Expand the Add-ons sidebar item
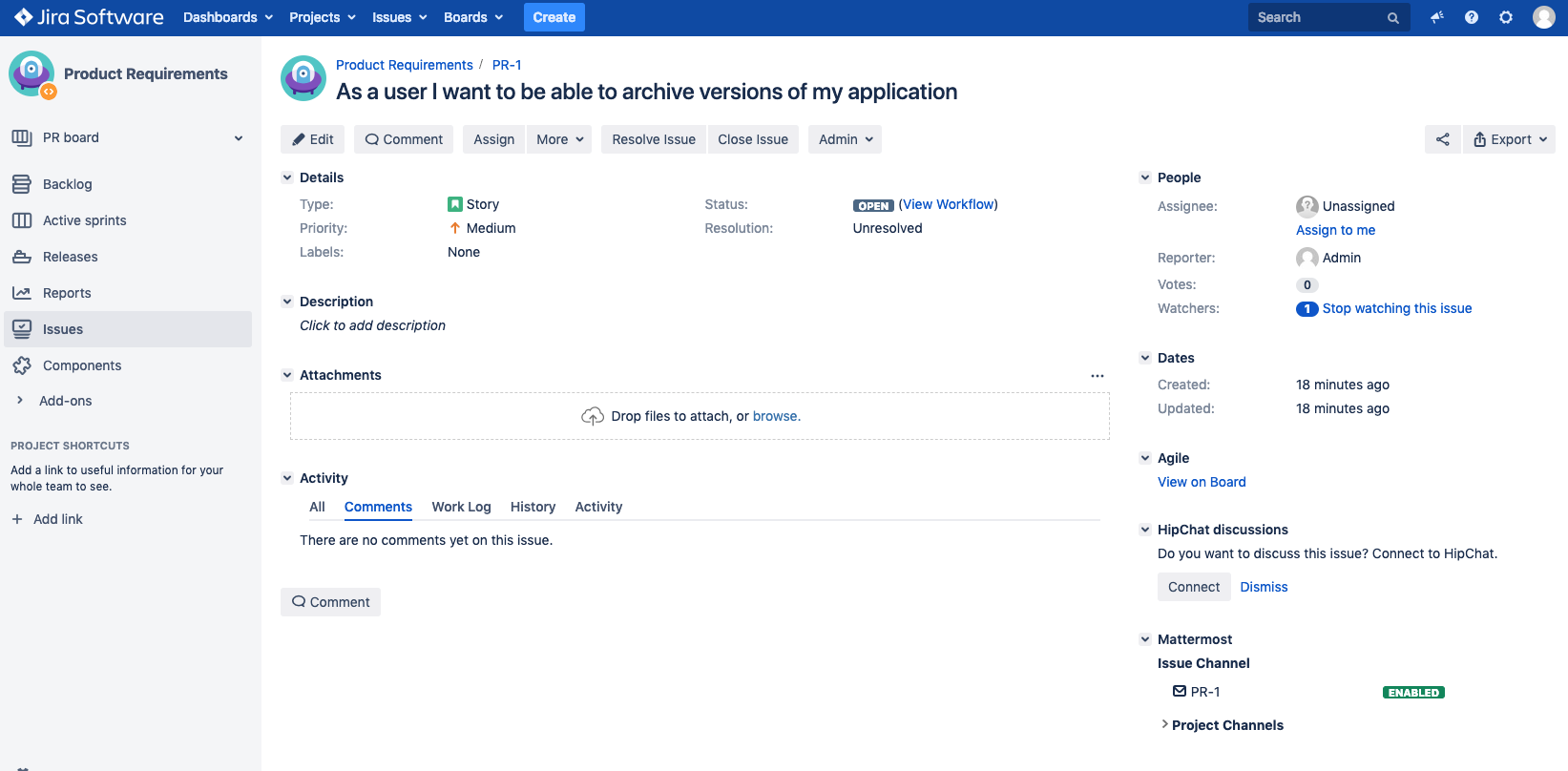The height and width of the screenshot is (771, 1568). (x=20, y=401)
